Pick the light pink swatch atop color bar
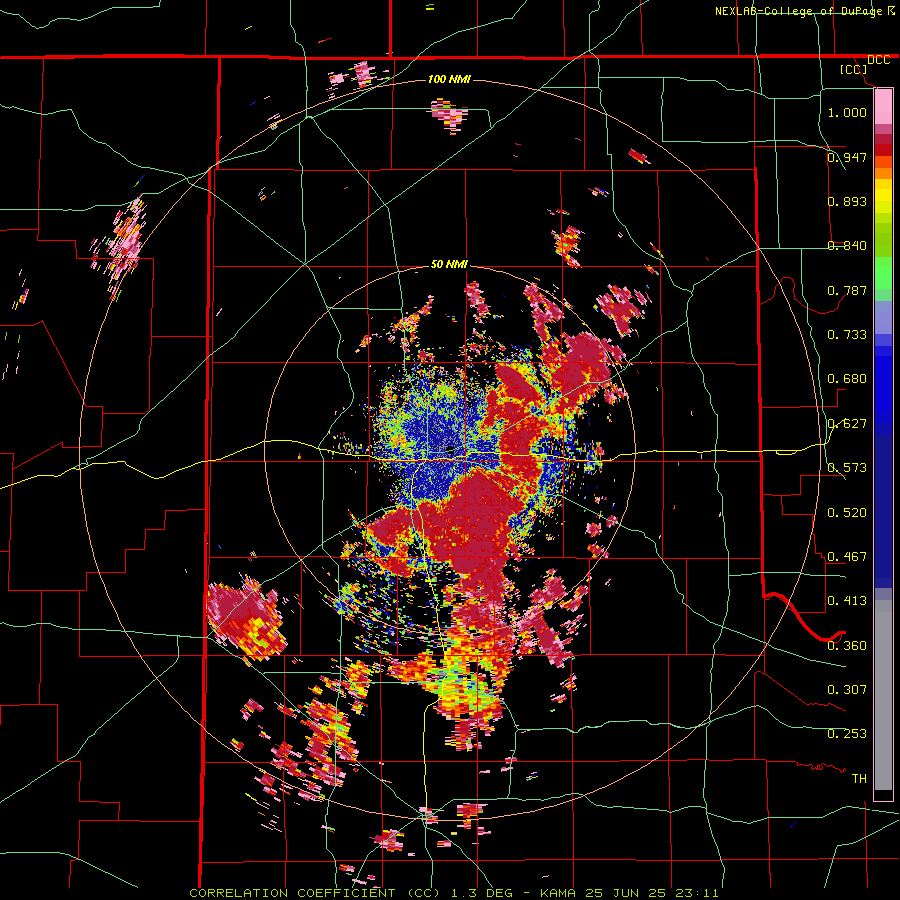The width and height of the screenshot is (900, 900). pyautogui.click(x=883, y=106)
